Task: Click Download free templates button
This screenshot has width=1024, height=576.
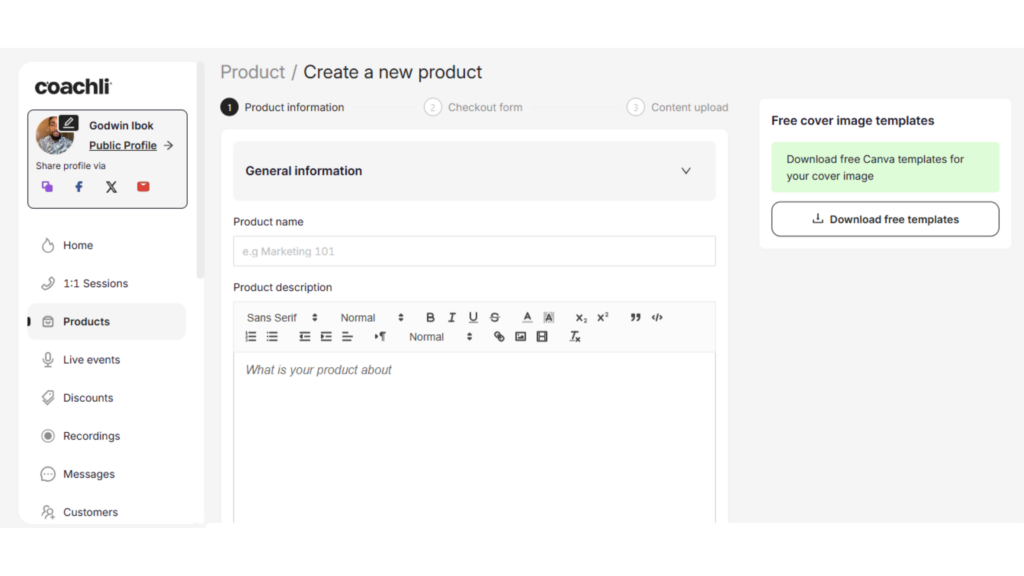Action: click(x=885, y=219)
